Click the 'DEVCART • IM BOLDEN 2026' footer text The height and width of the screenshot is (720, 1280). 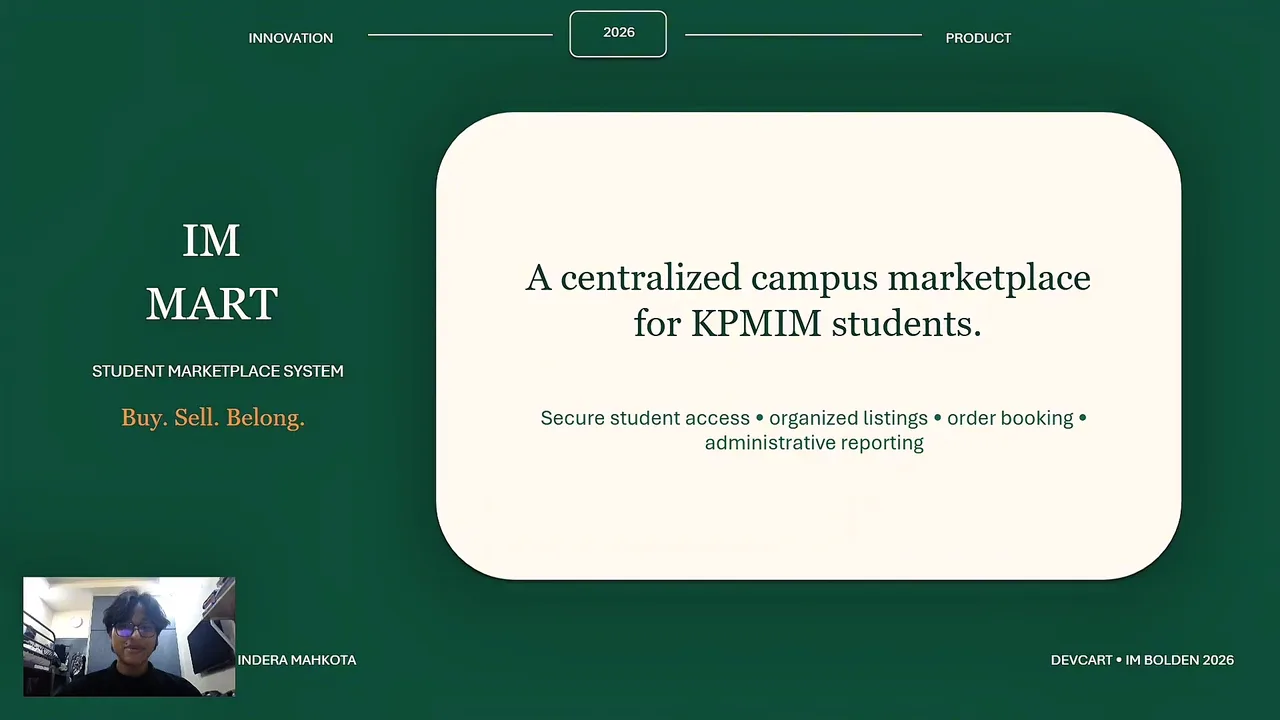point(1142,660)
